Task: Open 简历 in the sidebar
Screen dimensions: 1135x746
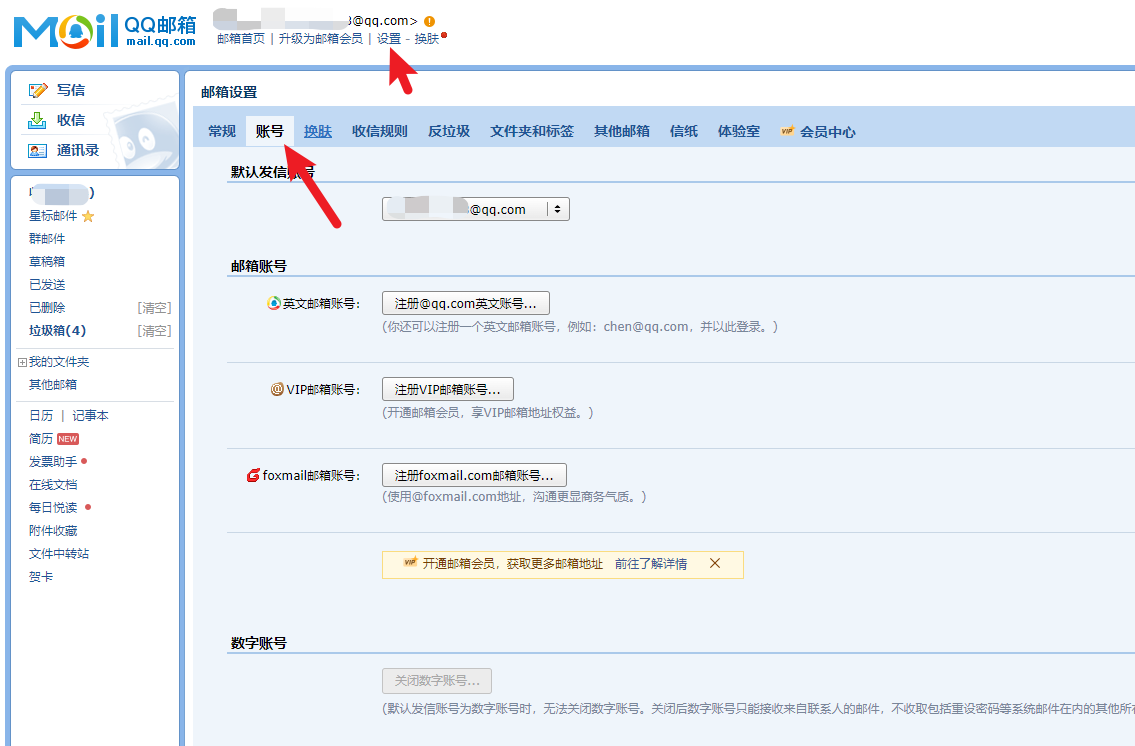Action: 41,438
